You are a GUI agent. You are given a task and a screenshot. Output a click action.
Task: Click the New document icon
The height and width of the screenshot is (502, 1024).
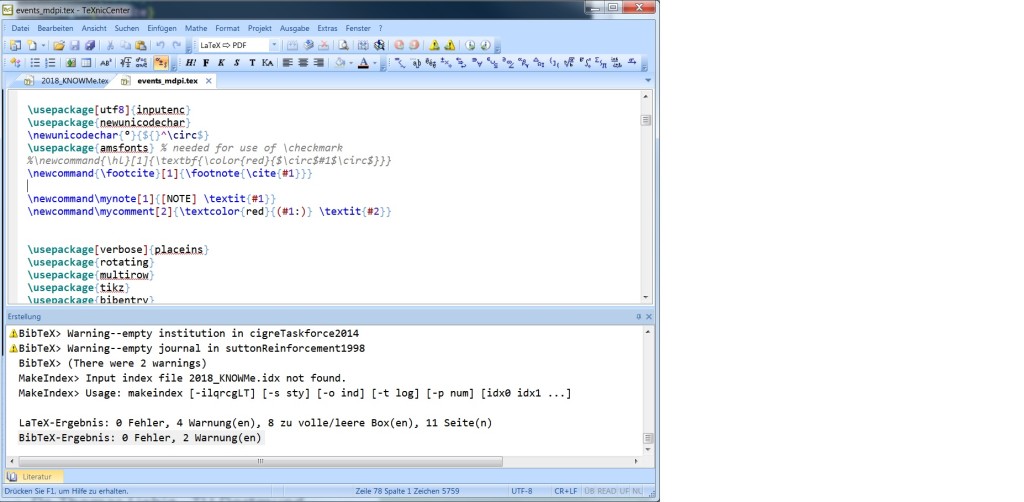click(32, 45)
